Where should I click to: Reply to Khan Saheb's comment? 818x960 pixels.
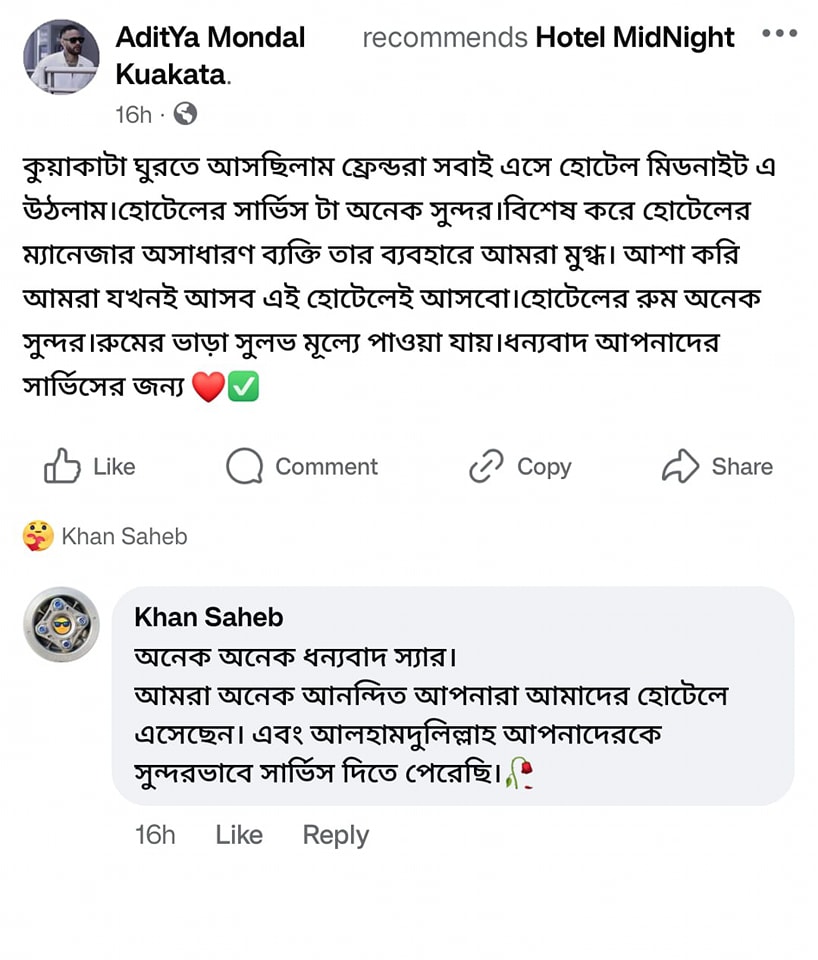click(335, 835)
